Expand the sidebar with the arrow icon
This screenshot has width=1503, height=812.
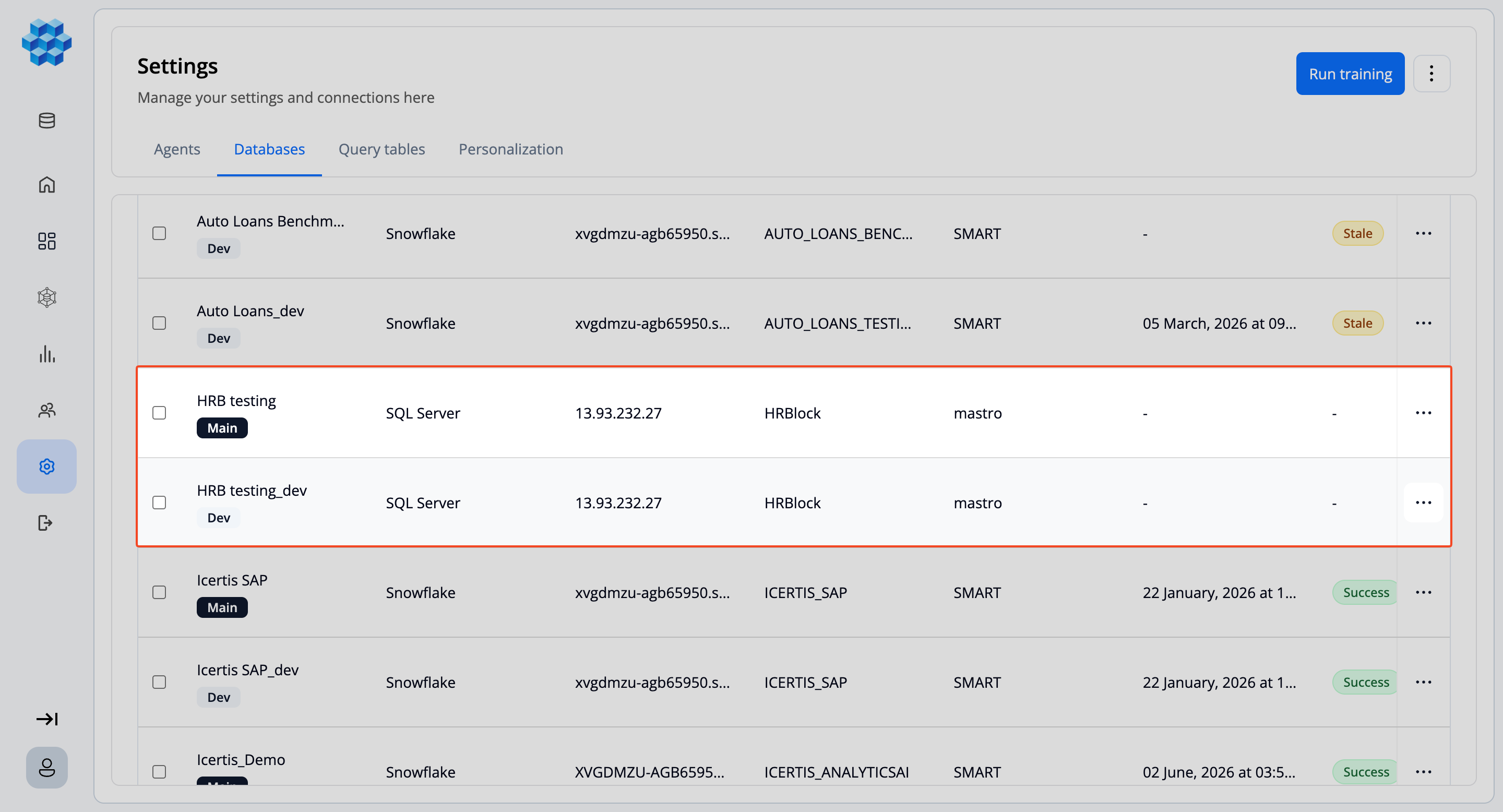[46, 719]
